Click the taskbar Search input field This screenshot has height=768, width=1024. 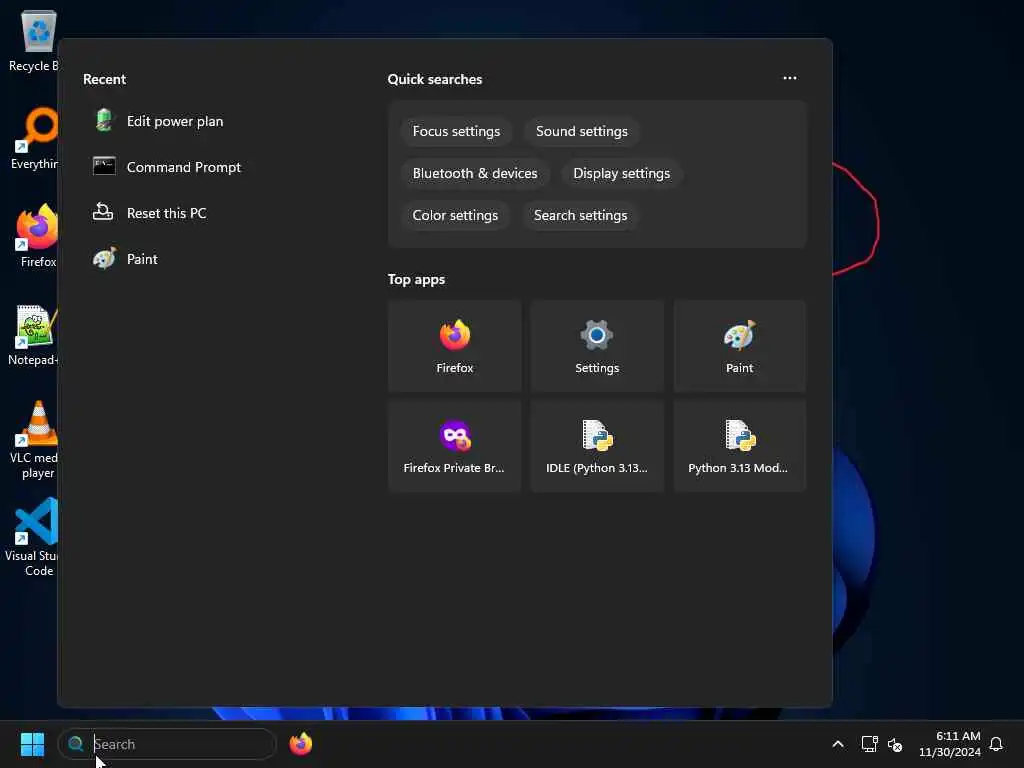pyautogui.click(x=167, y=744)
